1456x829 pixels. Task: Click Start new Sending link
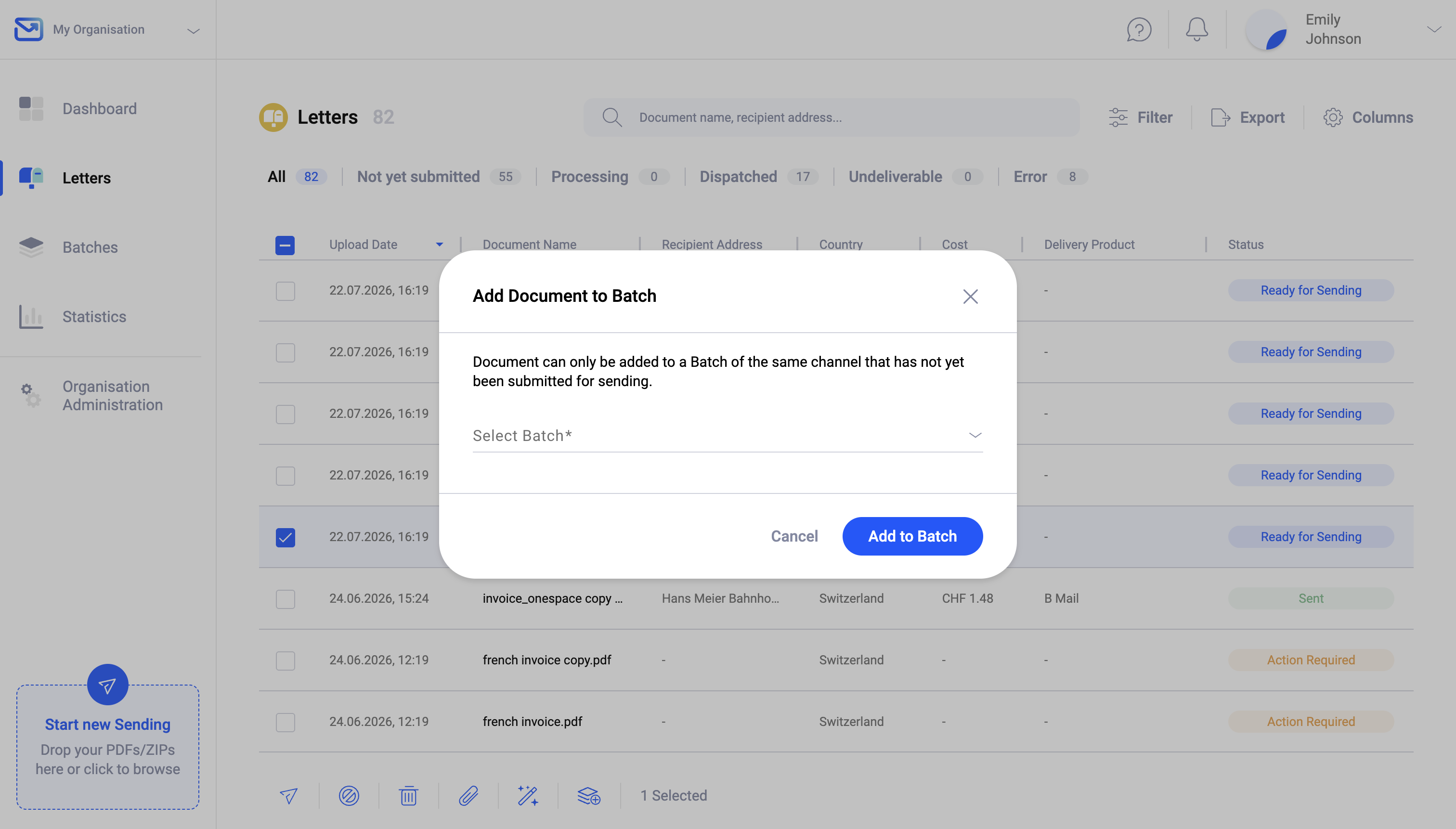(108, 724)
